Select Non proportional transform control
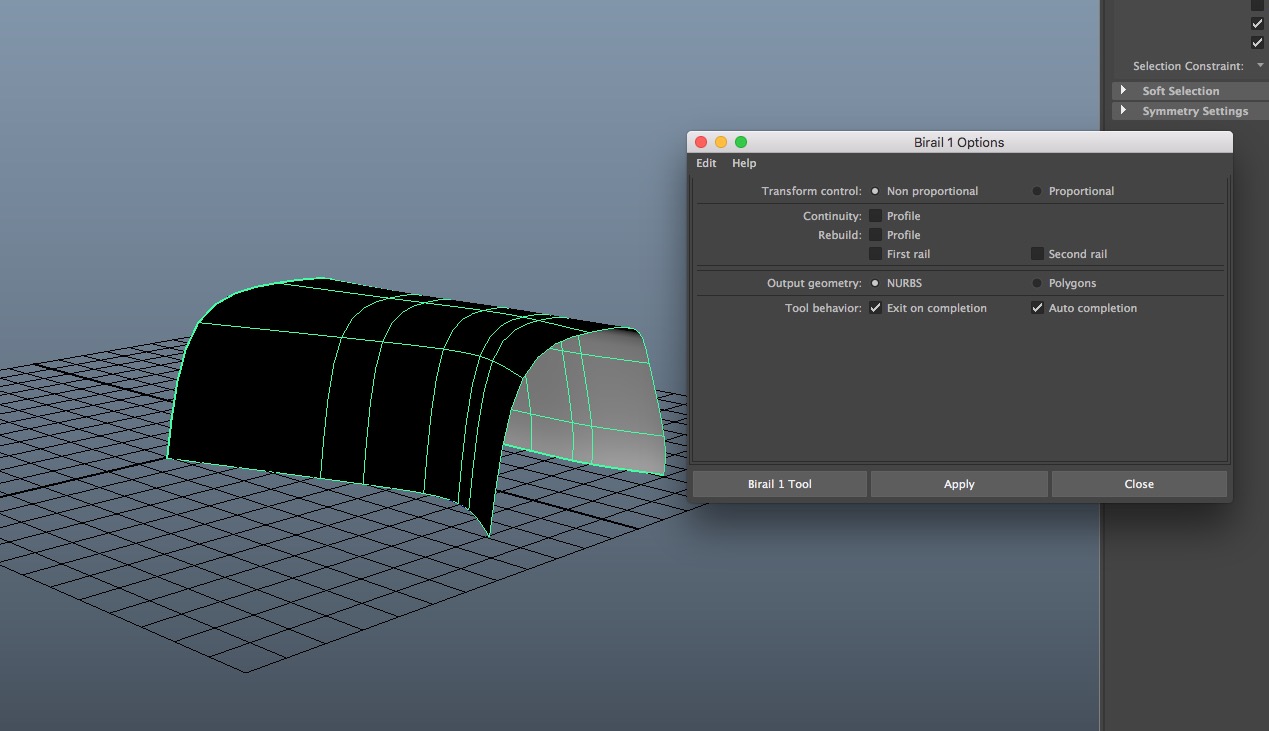This screenshot has width=1269, height=731. (875, 191)
